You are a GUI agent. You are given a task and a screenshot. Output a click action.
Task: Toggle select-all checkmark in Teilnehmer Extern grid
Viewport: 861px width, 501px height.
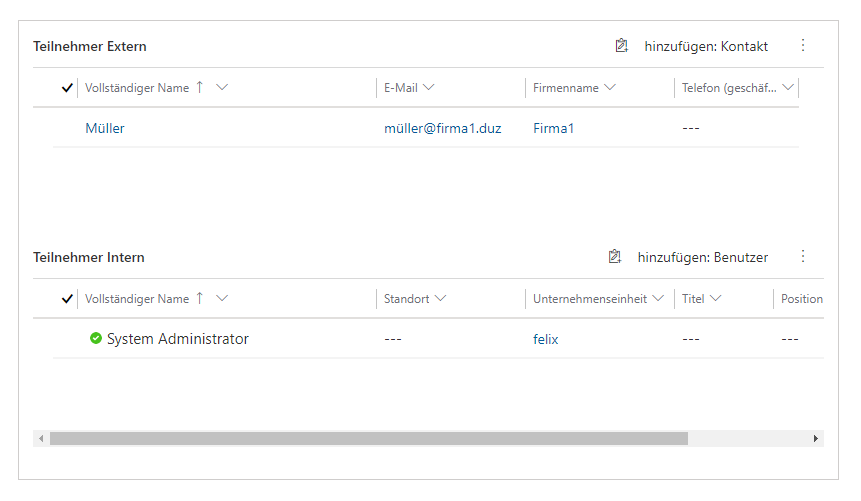67,88
